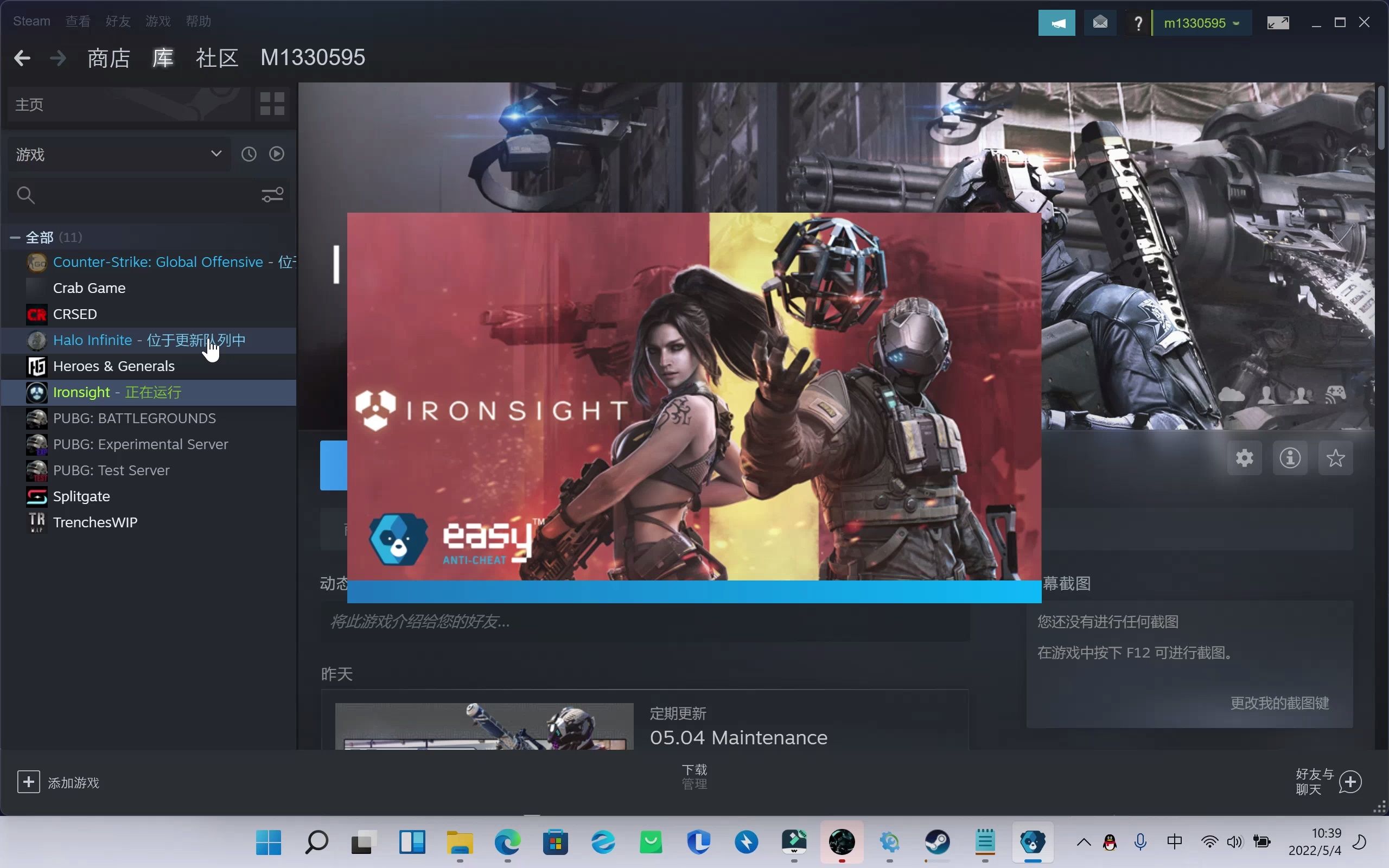1389x868 pixels.
Task: Collapse the 全部 (11) group
Action: click(15, 237)
